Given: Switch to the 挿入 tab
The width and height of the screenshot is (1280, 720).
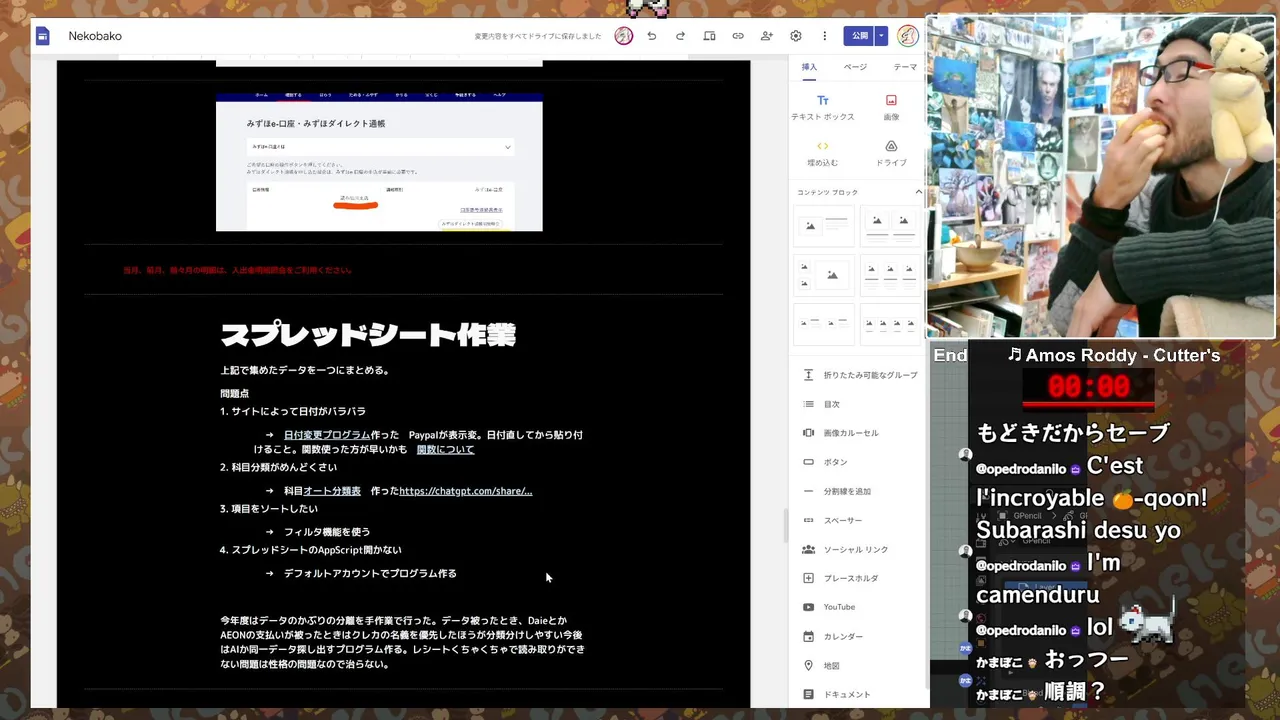Looking at the screenshot, I should (x=809, y=67).
